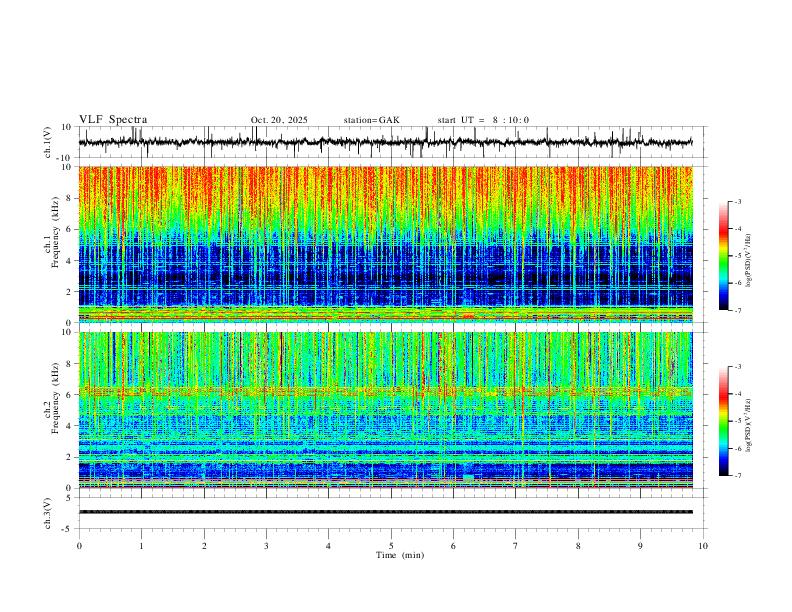Click the "ch.3(V)" axis label

48,514
